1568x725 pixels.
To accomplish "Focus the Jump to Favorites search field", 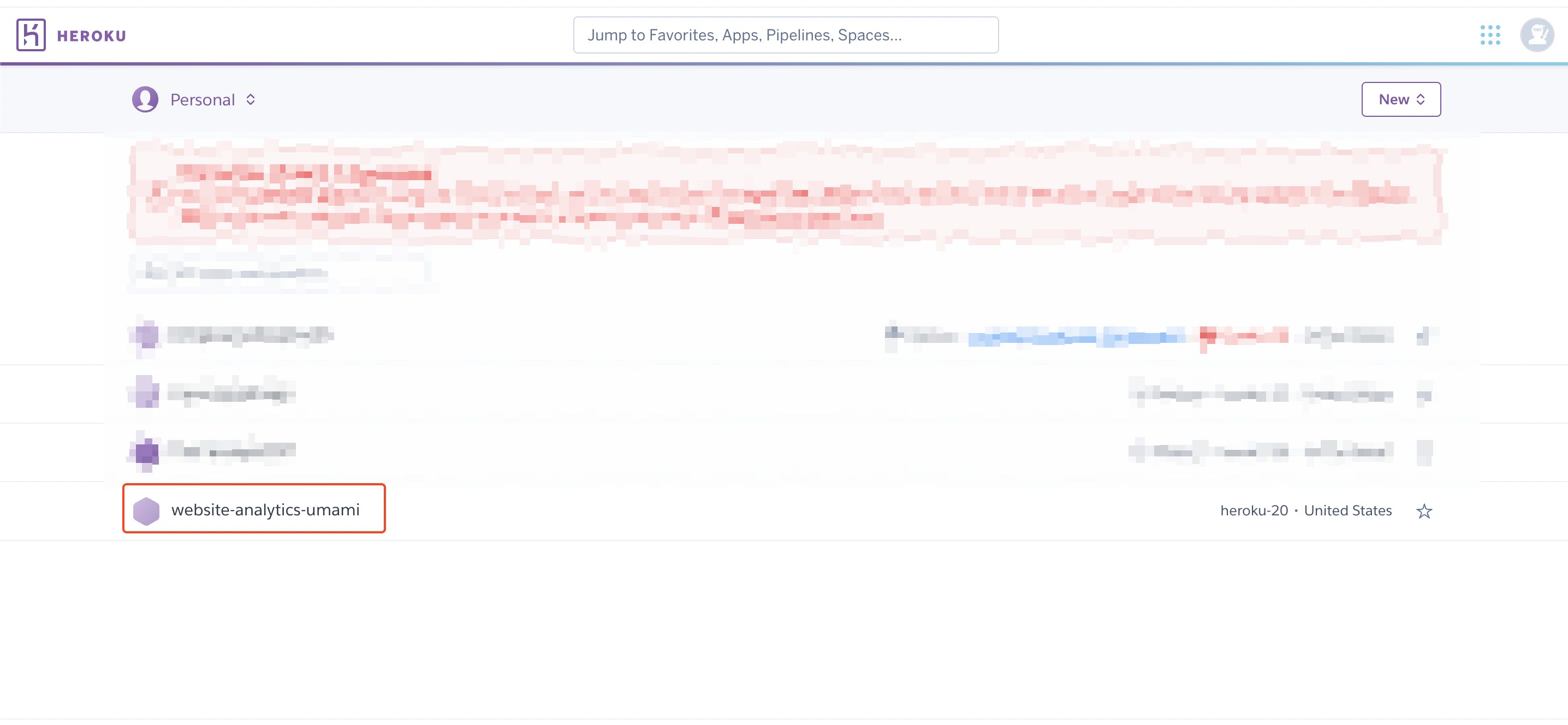I will 785,35.
